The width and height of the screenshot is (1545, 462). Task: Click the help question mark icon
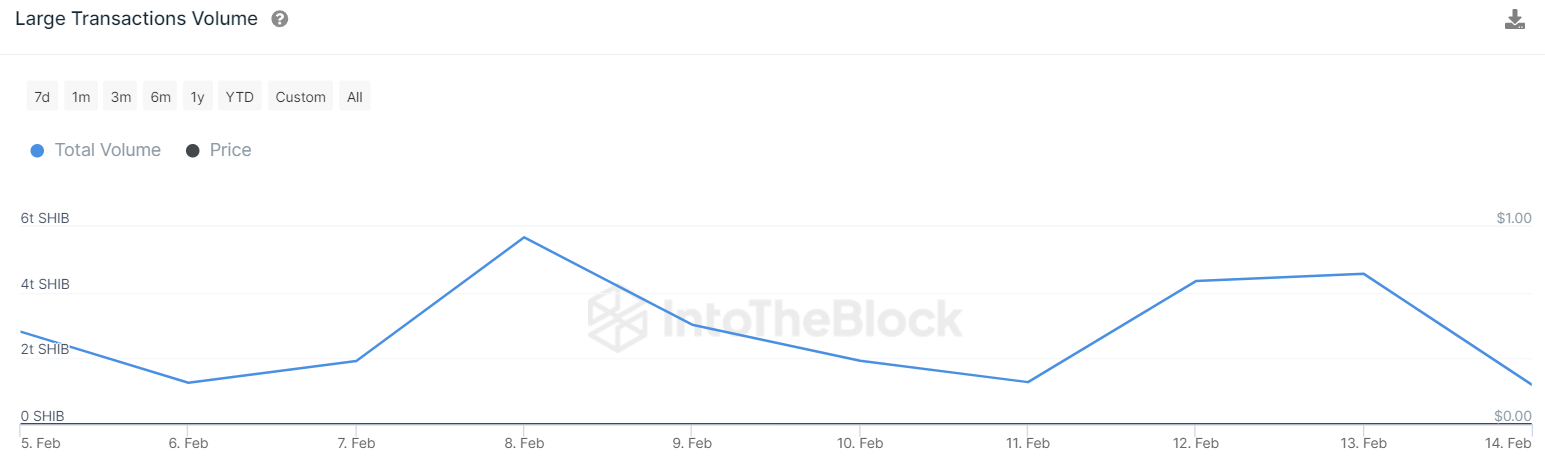pos(280,19)
